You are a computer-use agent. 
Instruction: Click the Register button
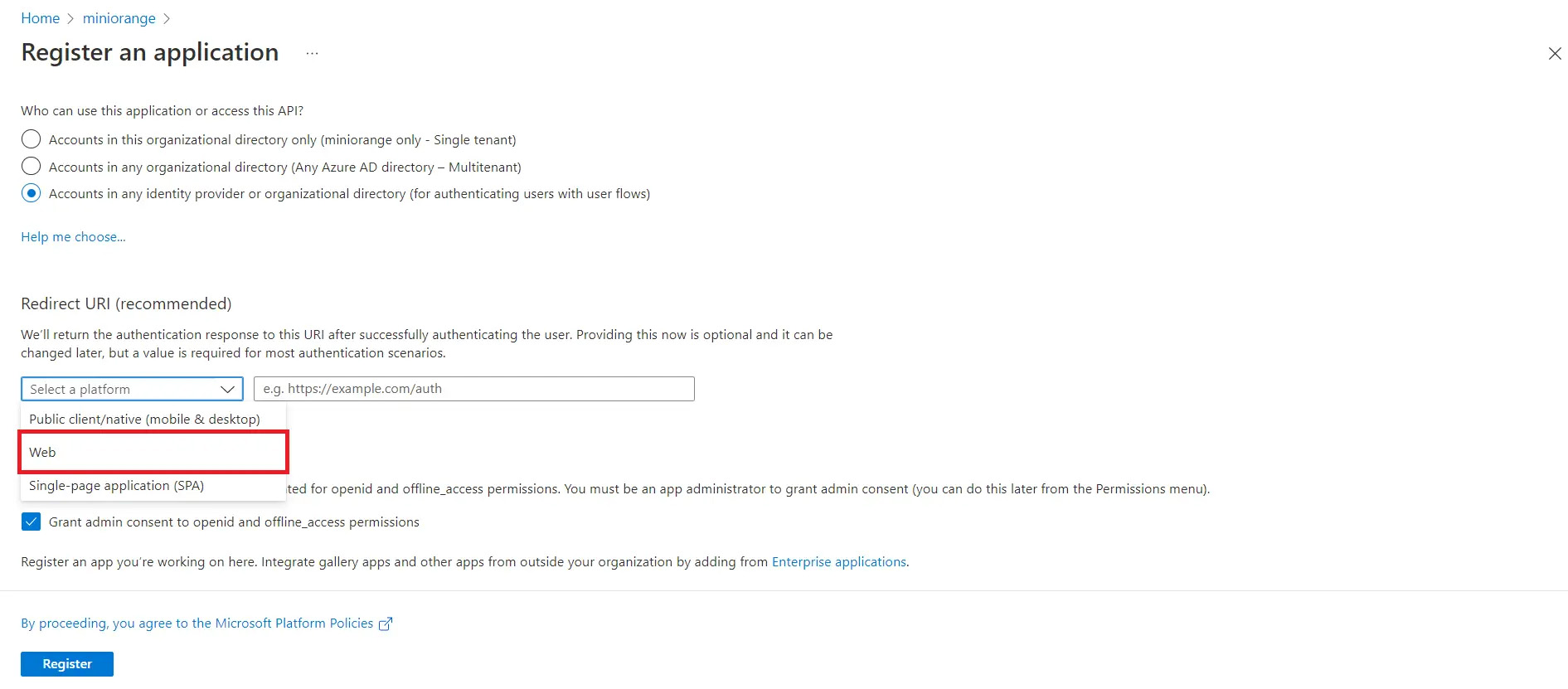tap(67, 664)
